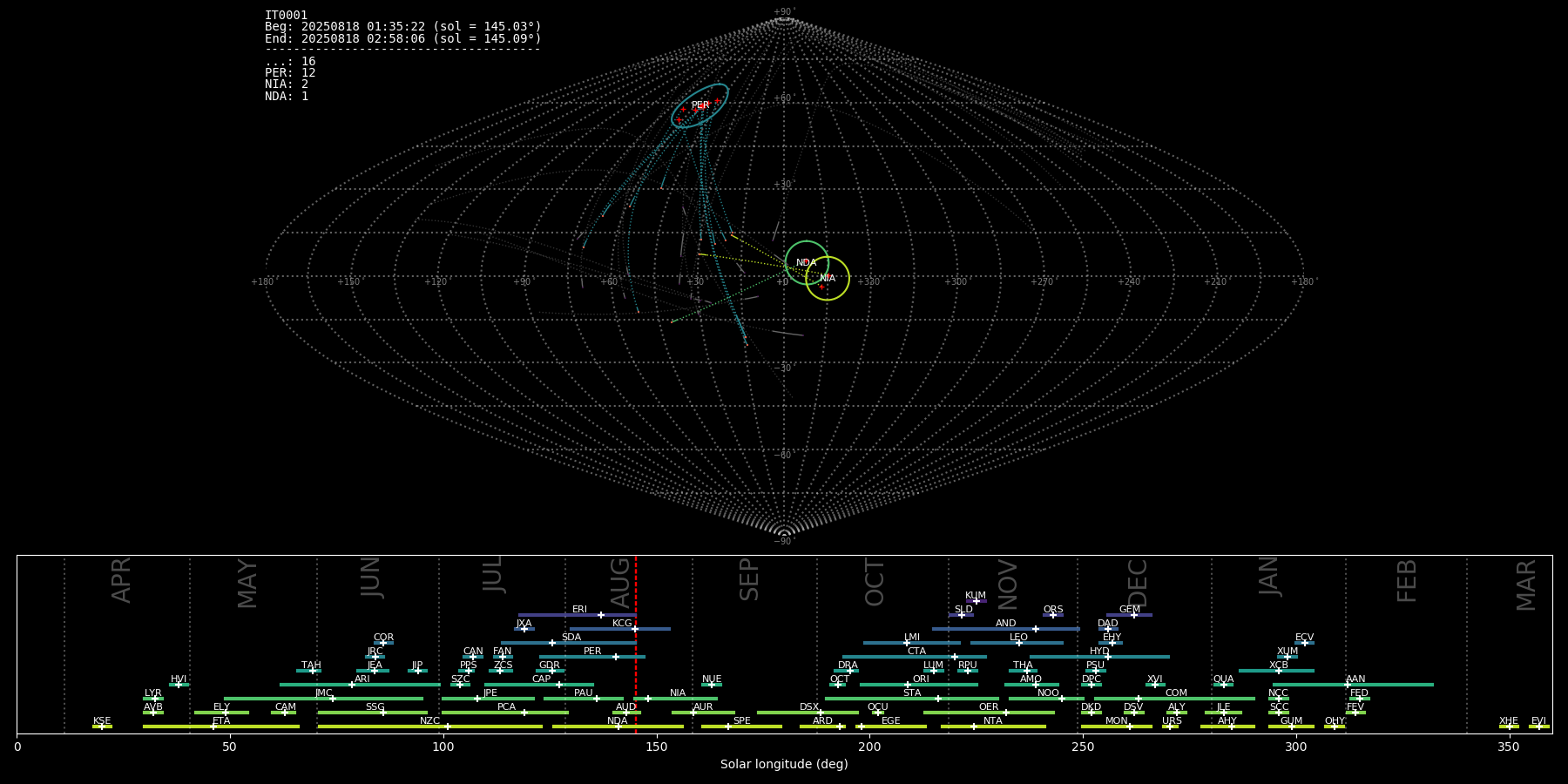Viewport: 1568px width, 784px height.
Task: Click the NTA shower bar label
Action: tap(993, 720)
